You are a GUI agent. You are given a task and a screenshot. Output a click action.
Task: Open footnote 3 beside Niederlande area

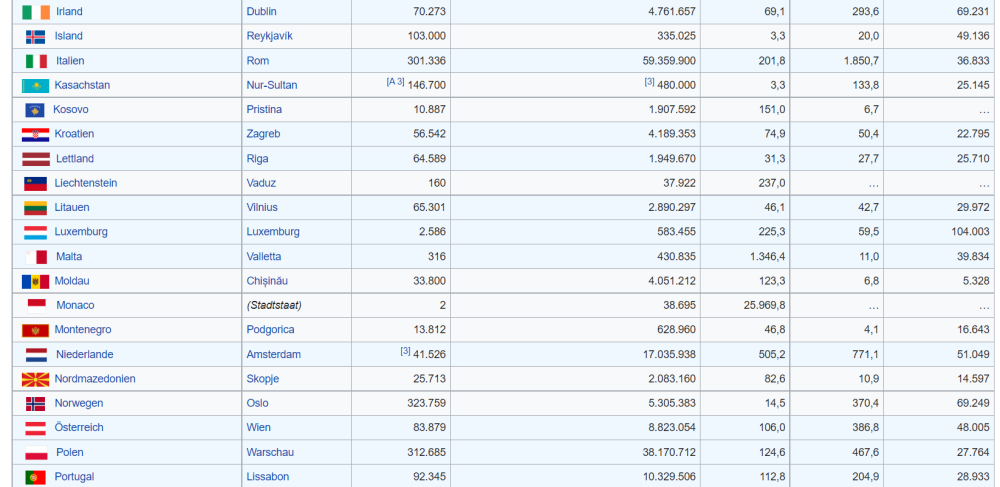coord(405,351)
